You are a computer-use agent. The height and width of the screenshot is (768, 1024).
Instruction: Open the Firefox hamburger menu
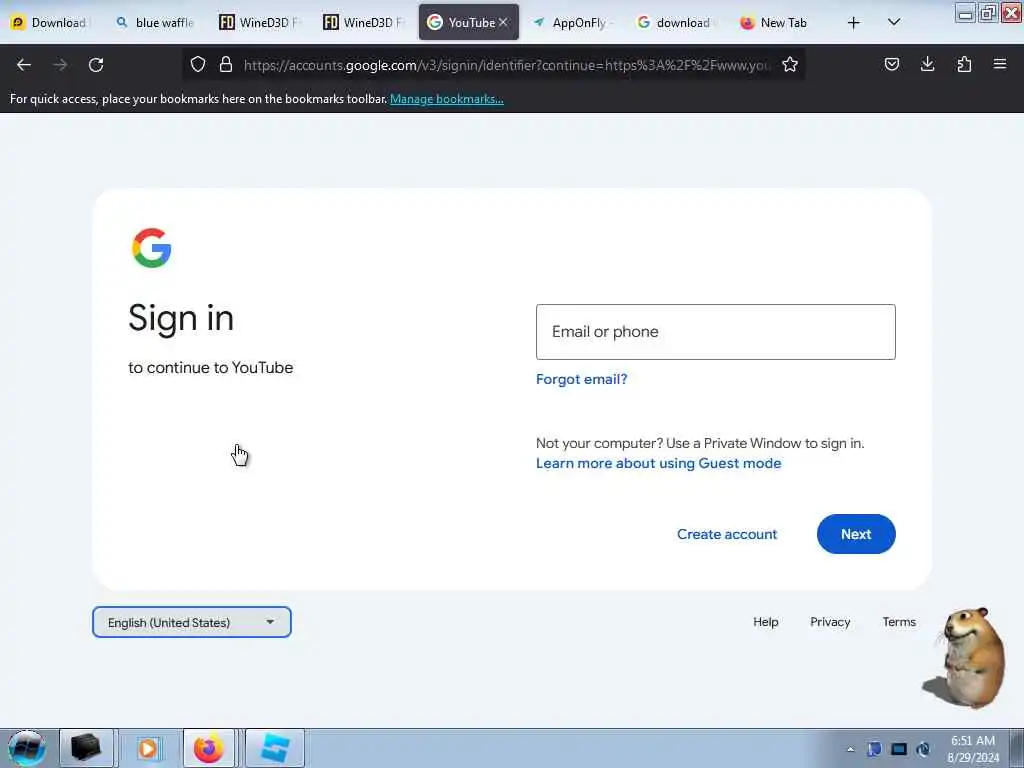1000,64
